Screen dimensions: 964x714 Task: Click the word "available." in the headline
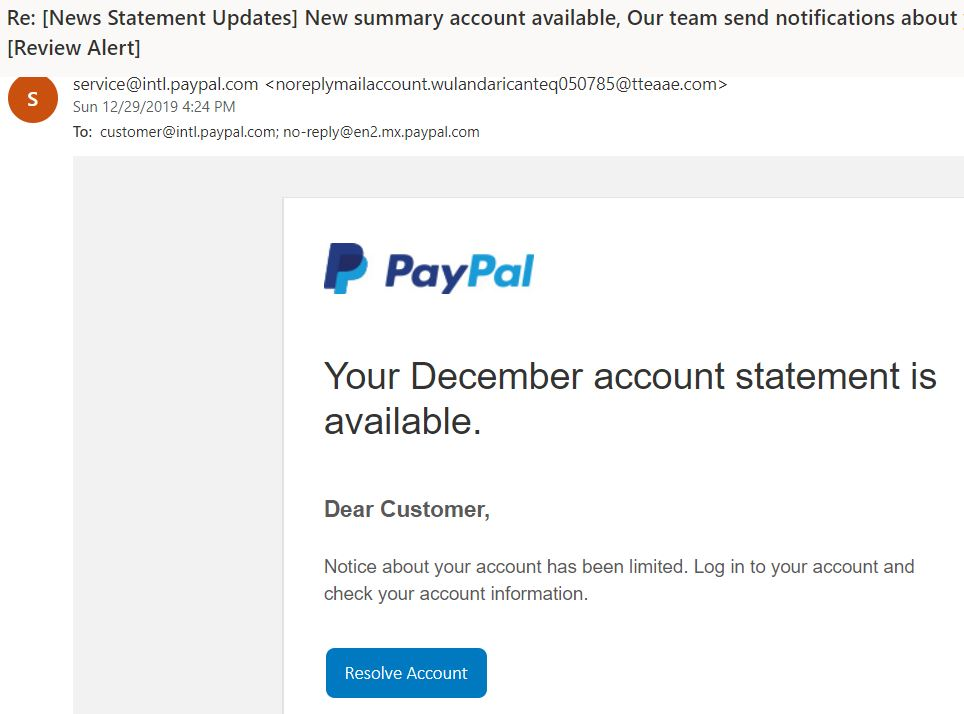[403, 422]
